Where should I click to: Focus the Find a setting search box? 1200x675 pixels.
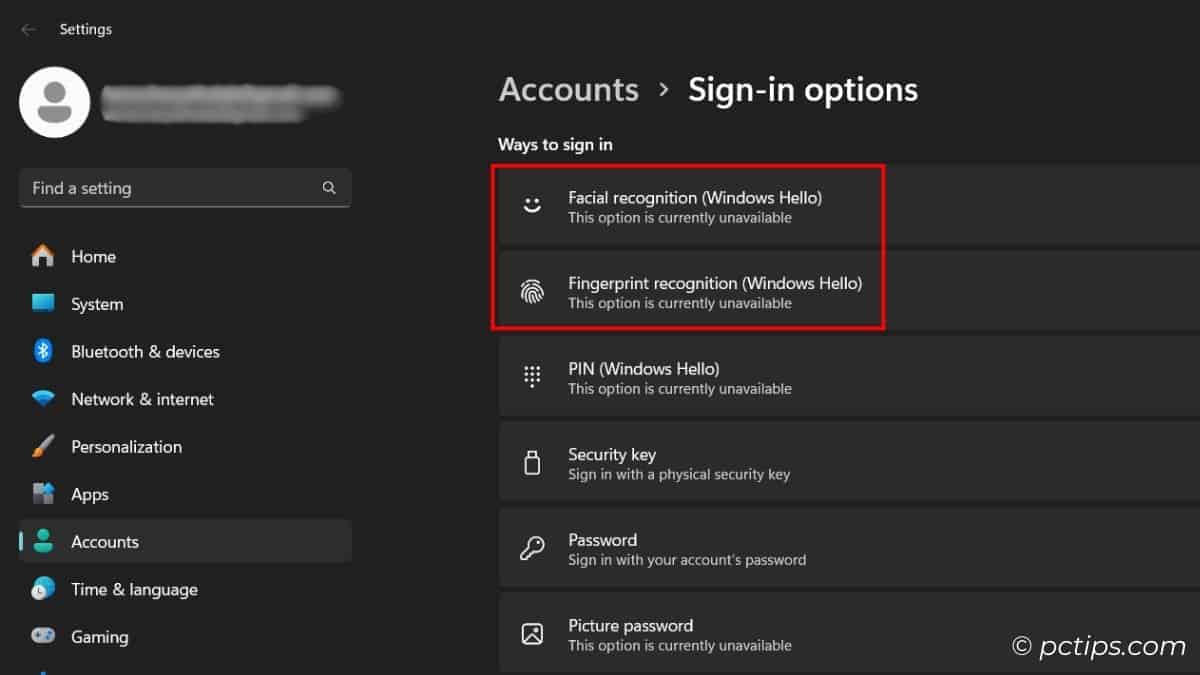coord(170,188)
